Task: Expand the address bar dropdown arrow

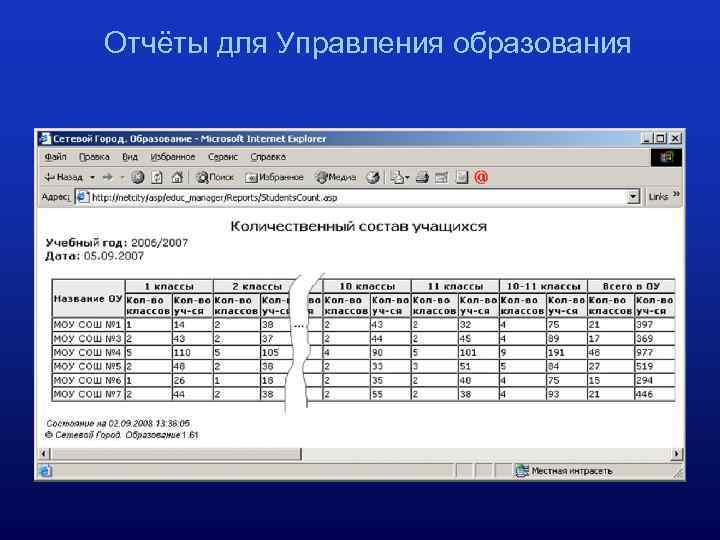Action: pyautogui.click(x=633, y=197)
